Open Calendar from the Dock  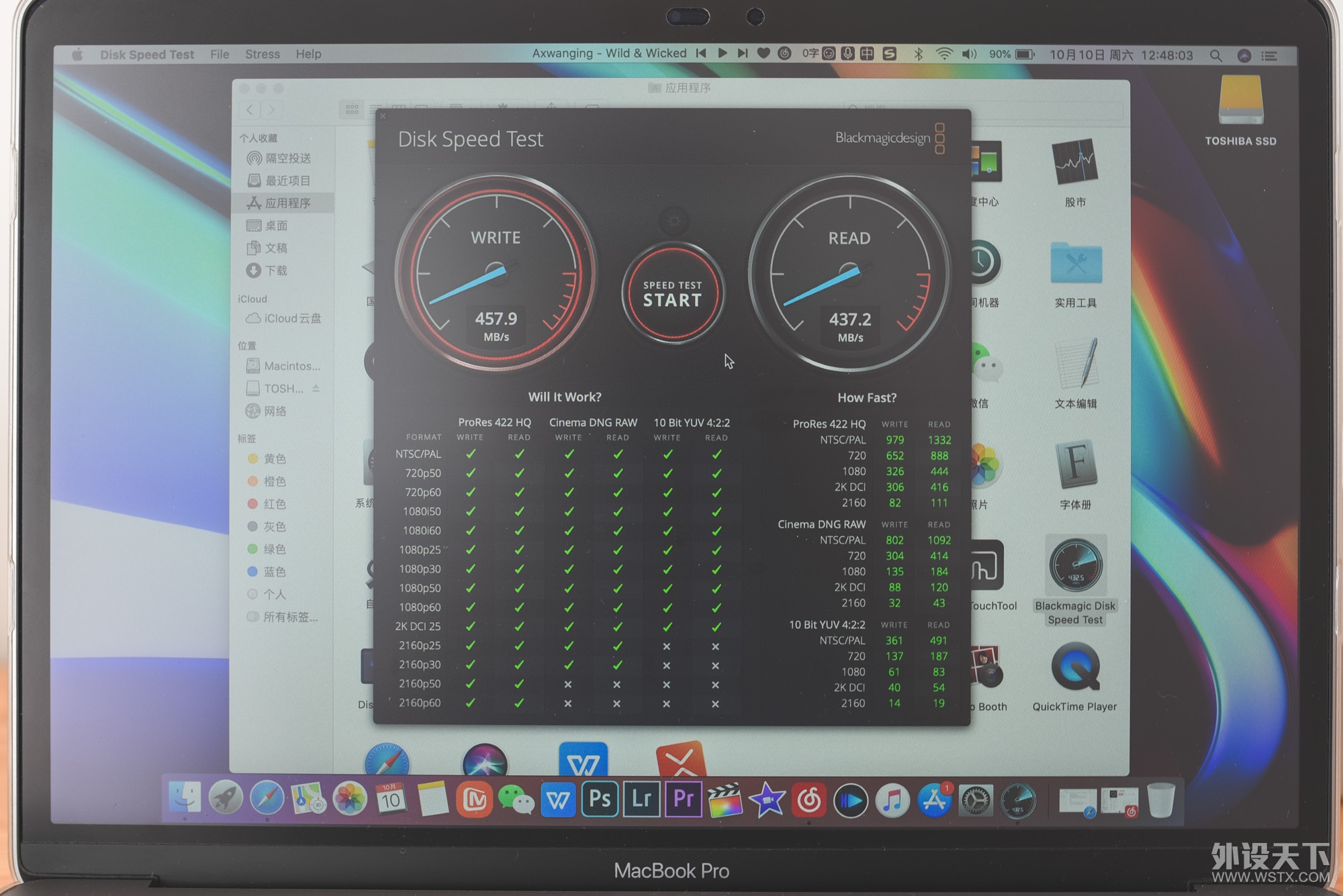(x=391, y=799)
